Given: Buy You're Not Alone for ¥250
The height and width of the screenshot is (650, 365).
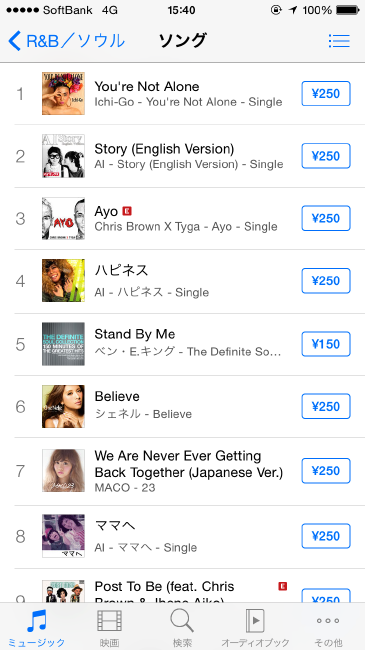Looking at the screenshot, I should [x=326, y=94].
